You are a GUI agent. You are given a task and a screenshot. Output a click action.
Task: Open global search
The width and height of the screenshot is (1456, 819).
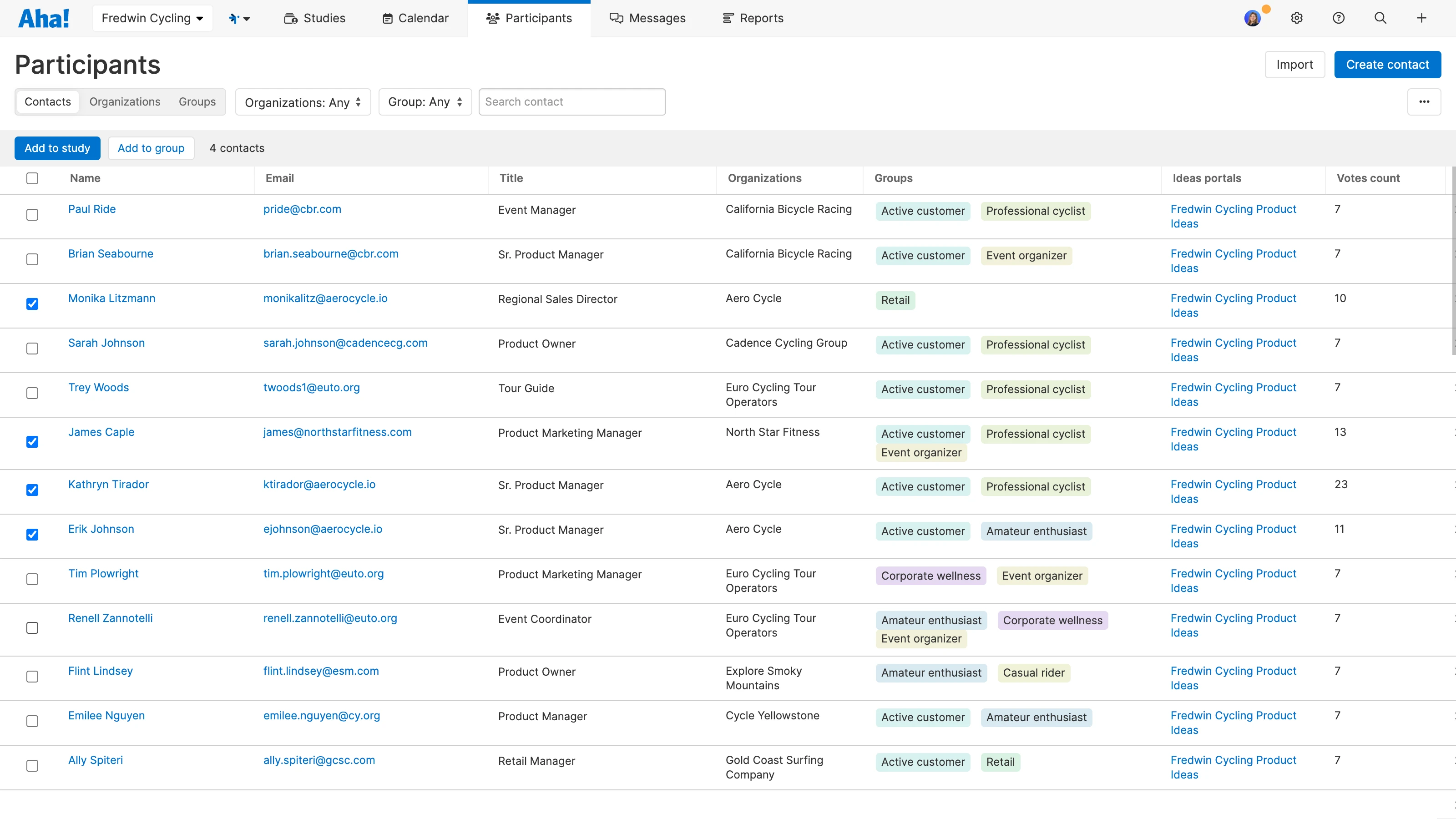pos(1380,18)
